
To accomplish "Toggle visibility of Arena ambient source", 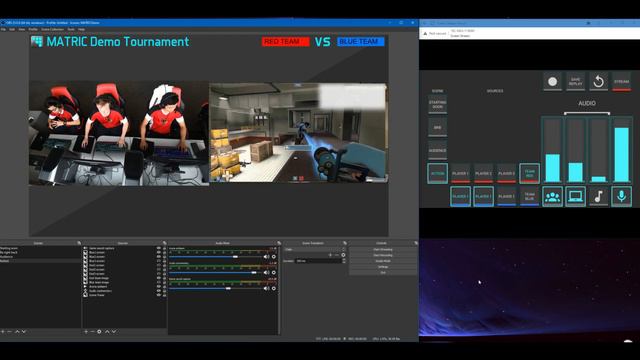I will click(x=159, y=287).
